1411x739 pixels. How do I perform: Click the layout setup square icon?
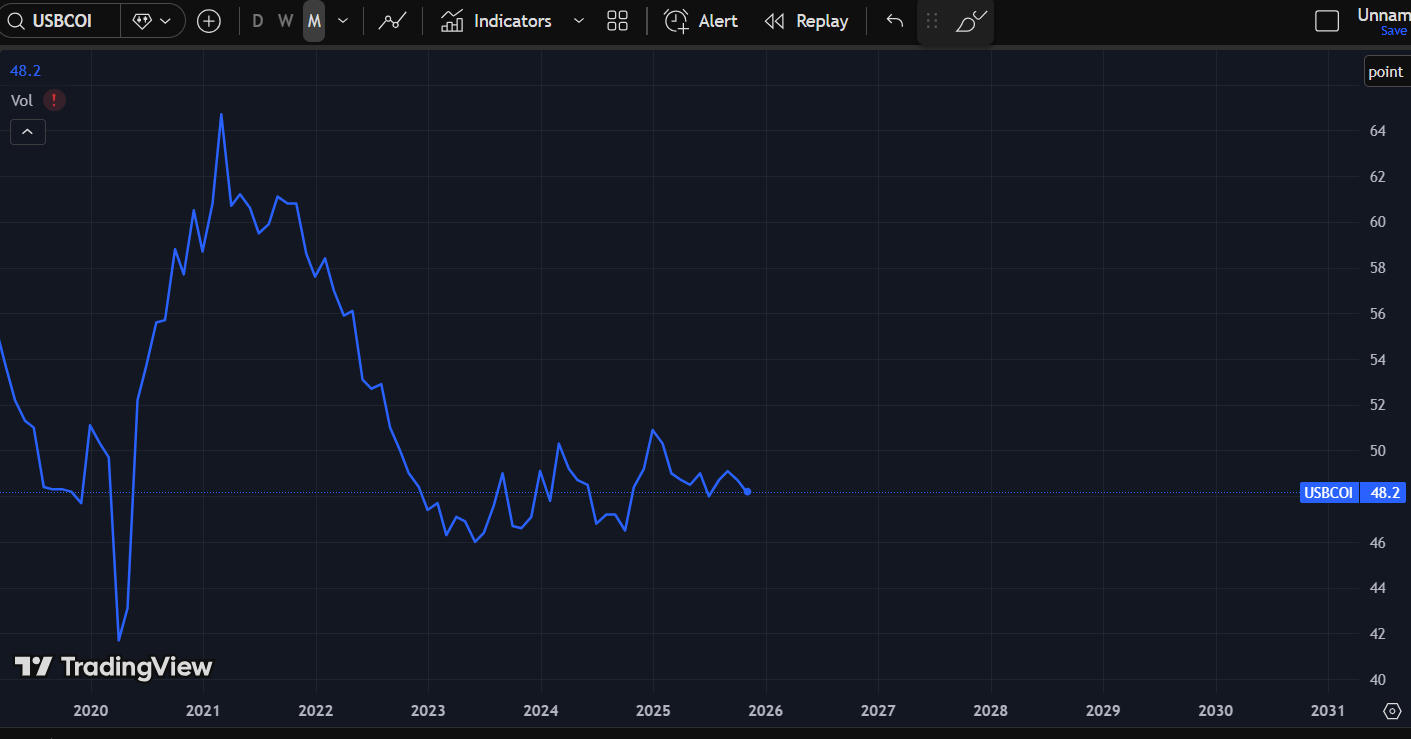1326,21
